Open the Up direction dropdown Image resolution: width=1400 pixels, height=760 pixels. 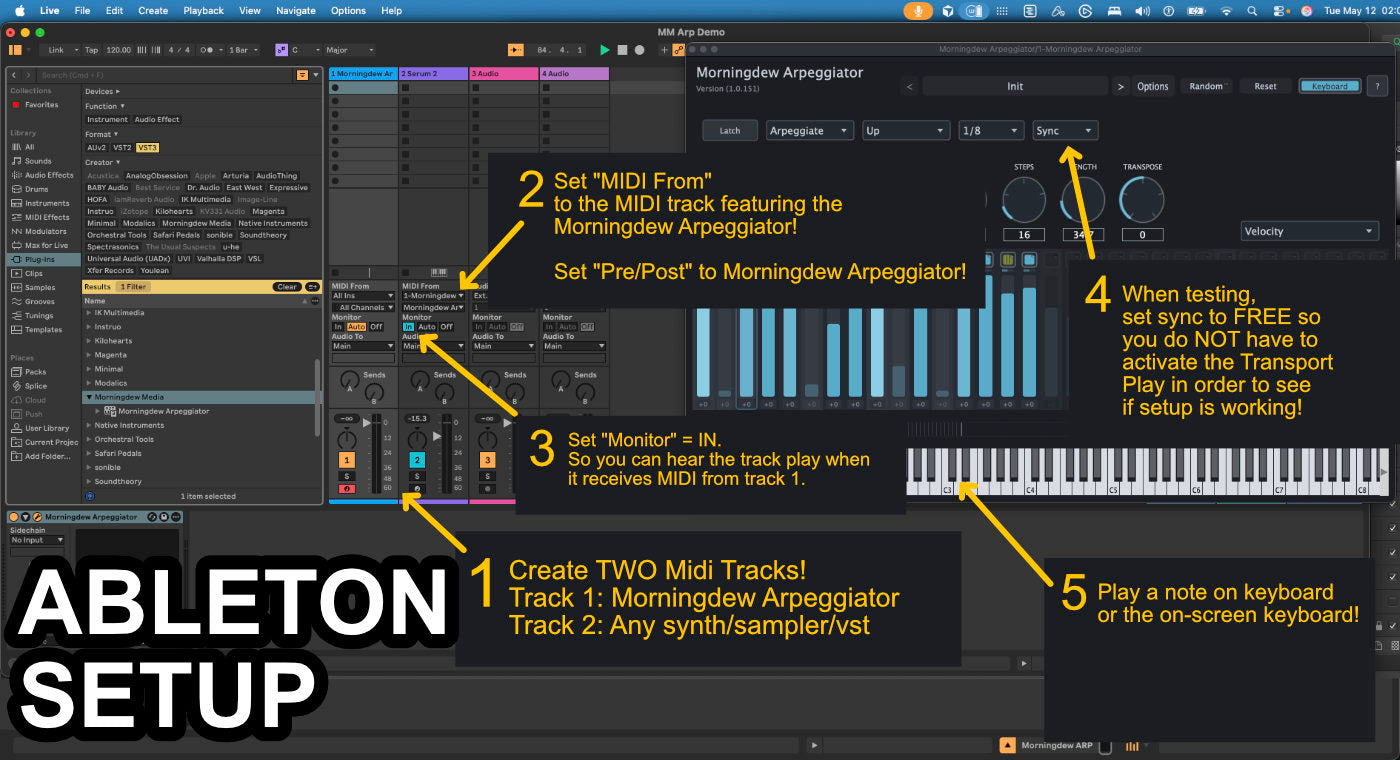point(906,130)
